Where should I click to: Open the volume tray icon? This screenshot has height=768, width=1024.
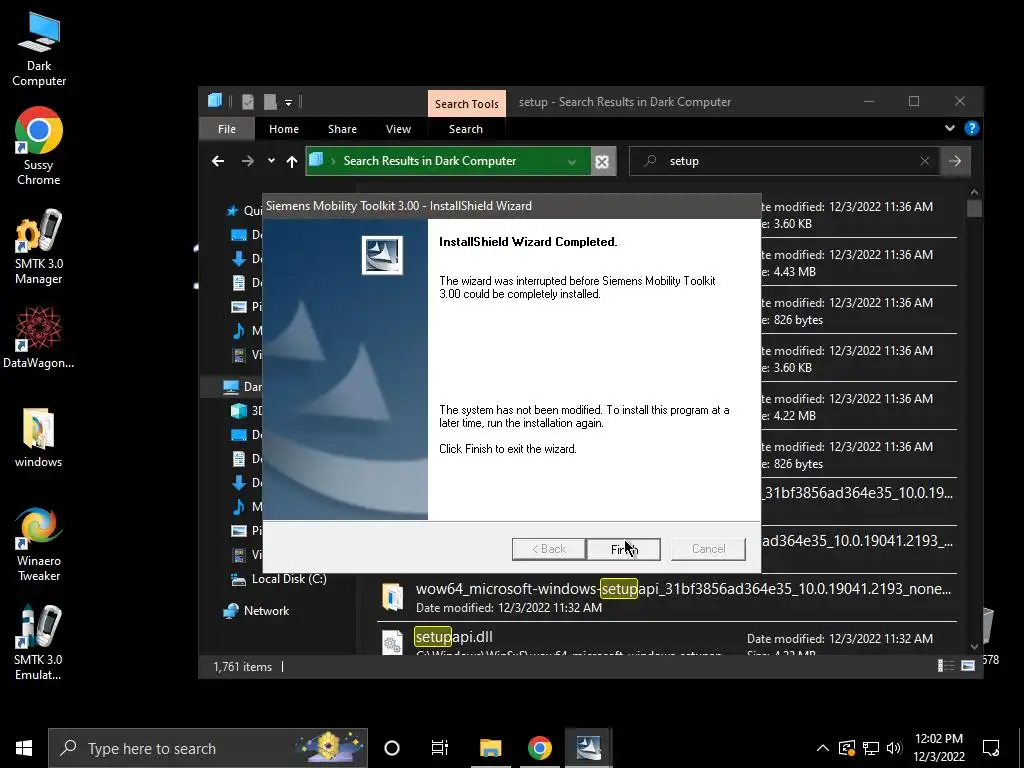pos(894,748)
